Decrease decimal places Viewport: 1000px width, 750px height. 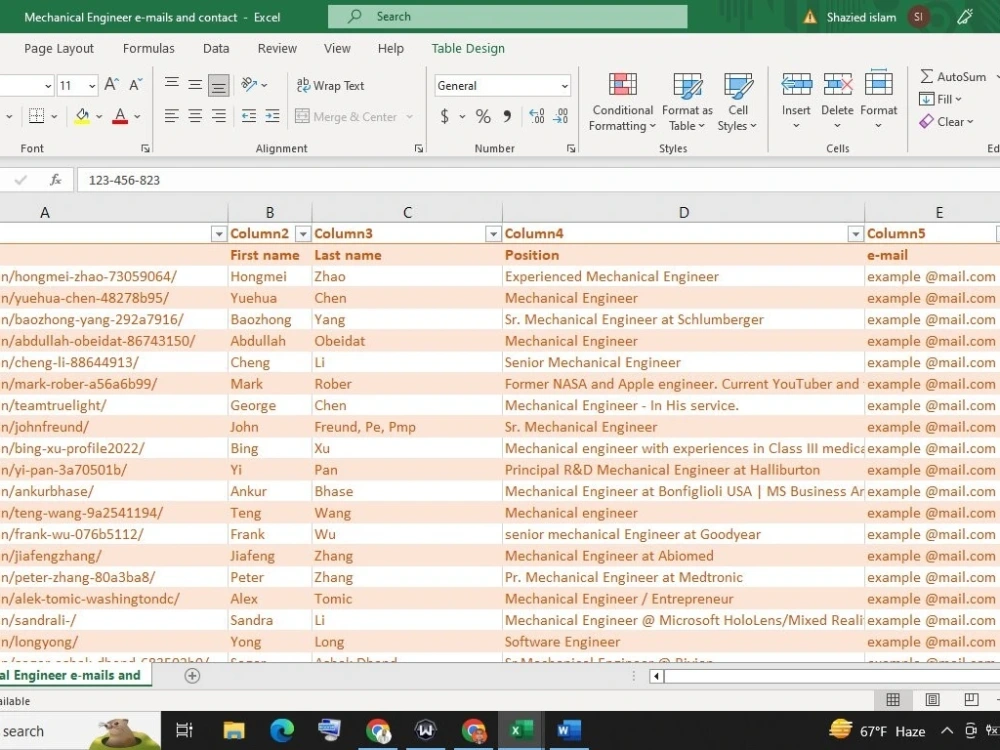click(x=561, y=116)
